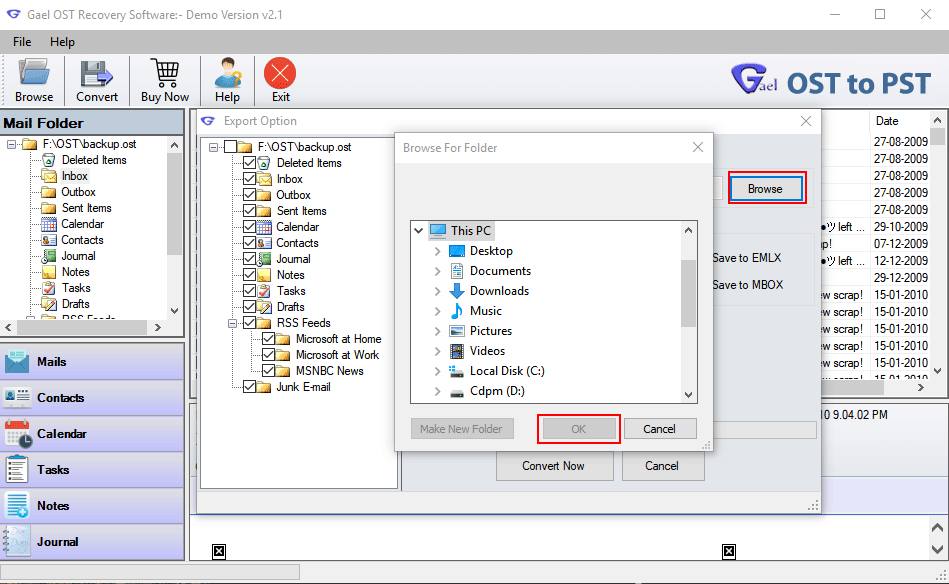Expand Videos node in folder browser
This screenshot has height=584, width=949.
(x=438, y=351)
